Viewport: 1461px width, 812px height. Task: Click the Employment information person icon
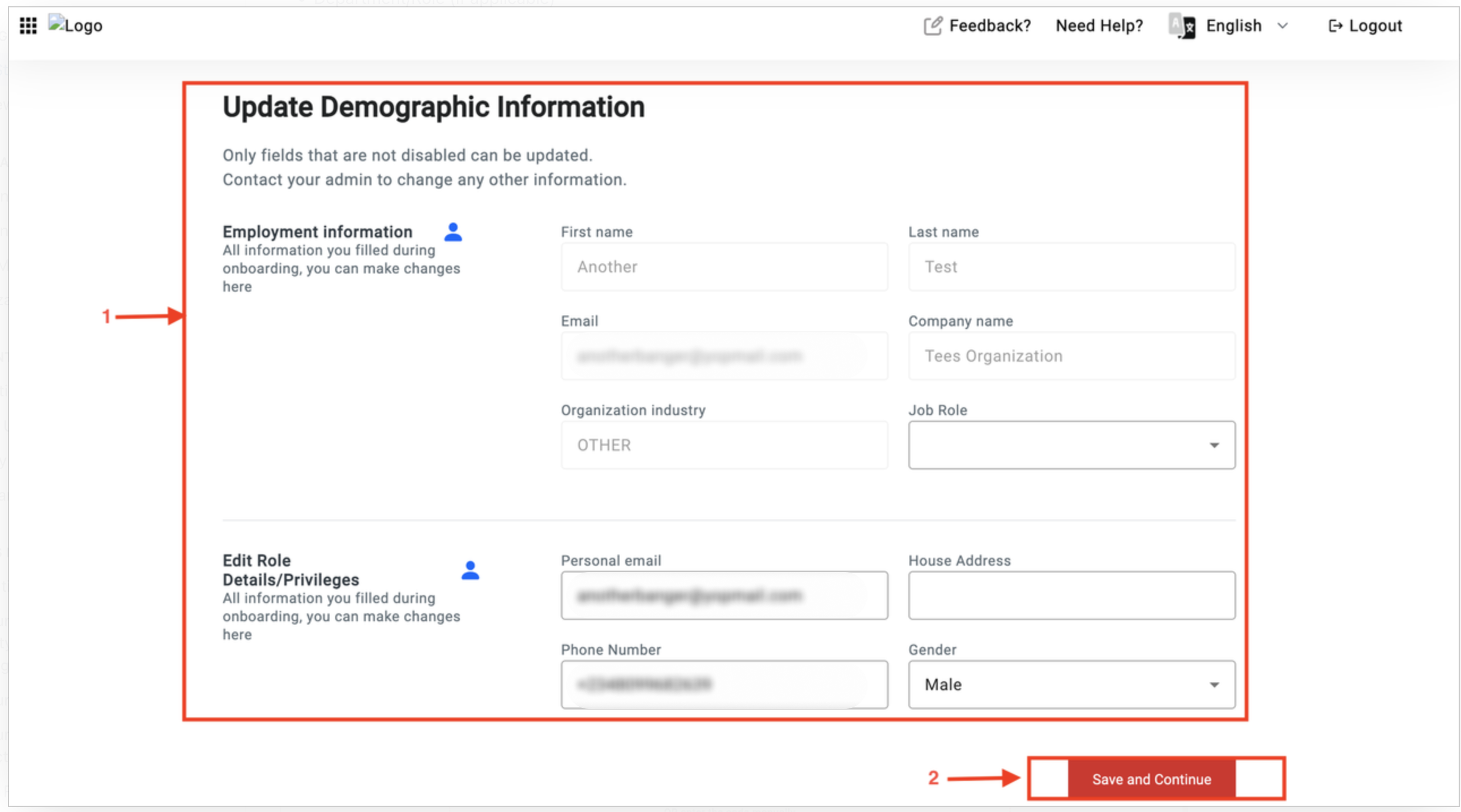pos(453,232)
